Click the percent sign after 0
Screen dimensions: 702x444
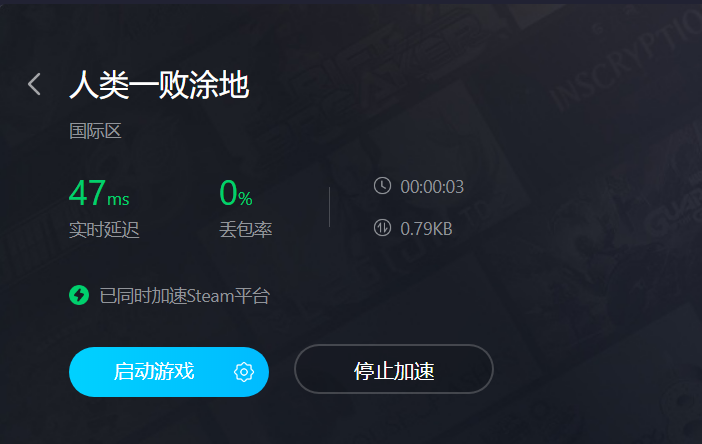245,198
